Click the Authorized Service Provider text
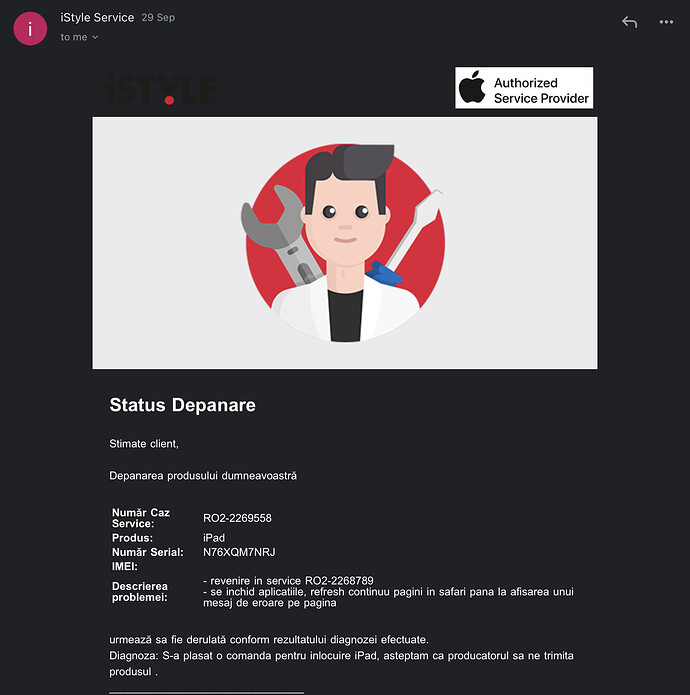This screenshot has height=695, width=690. tap(541, 91)
